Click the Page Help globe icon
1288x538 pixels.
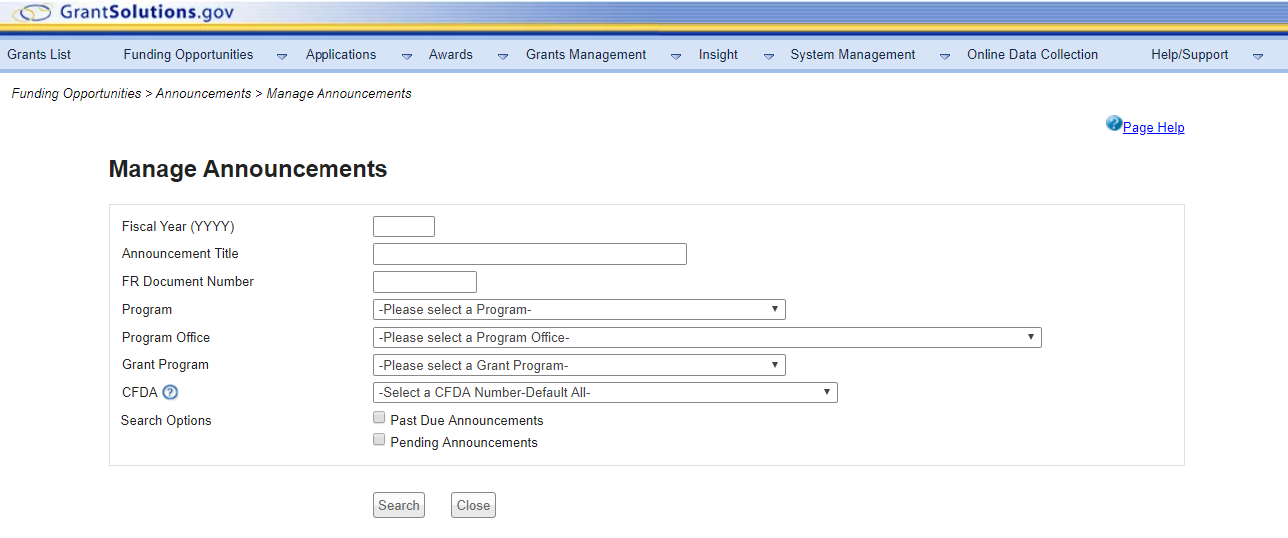[1113, 124]
